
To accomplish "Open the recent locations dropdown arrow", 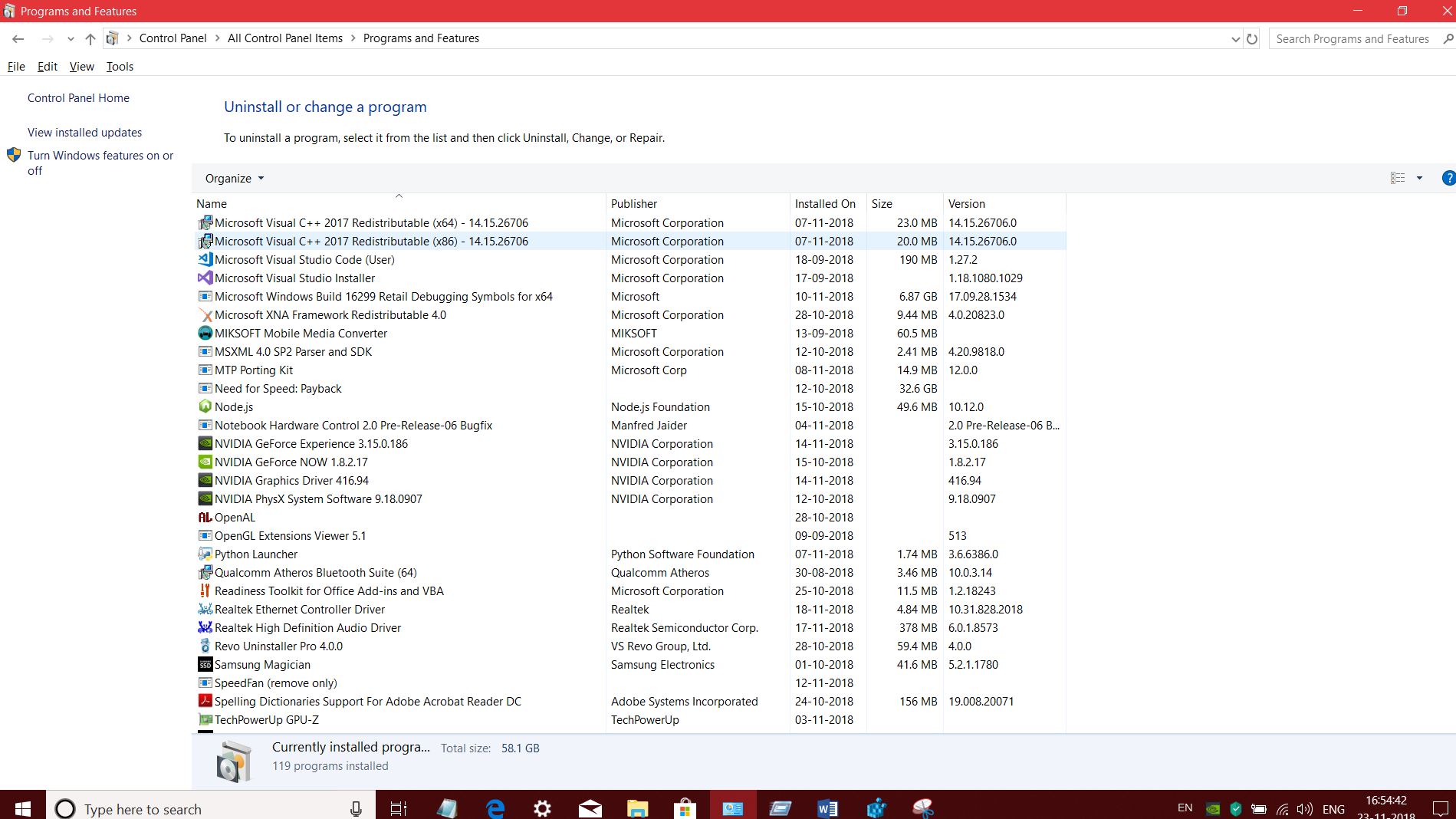I will click(71, 38).
